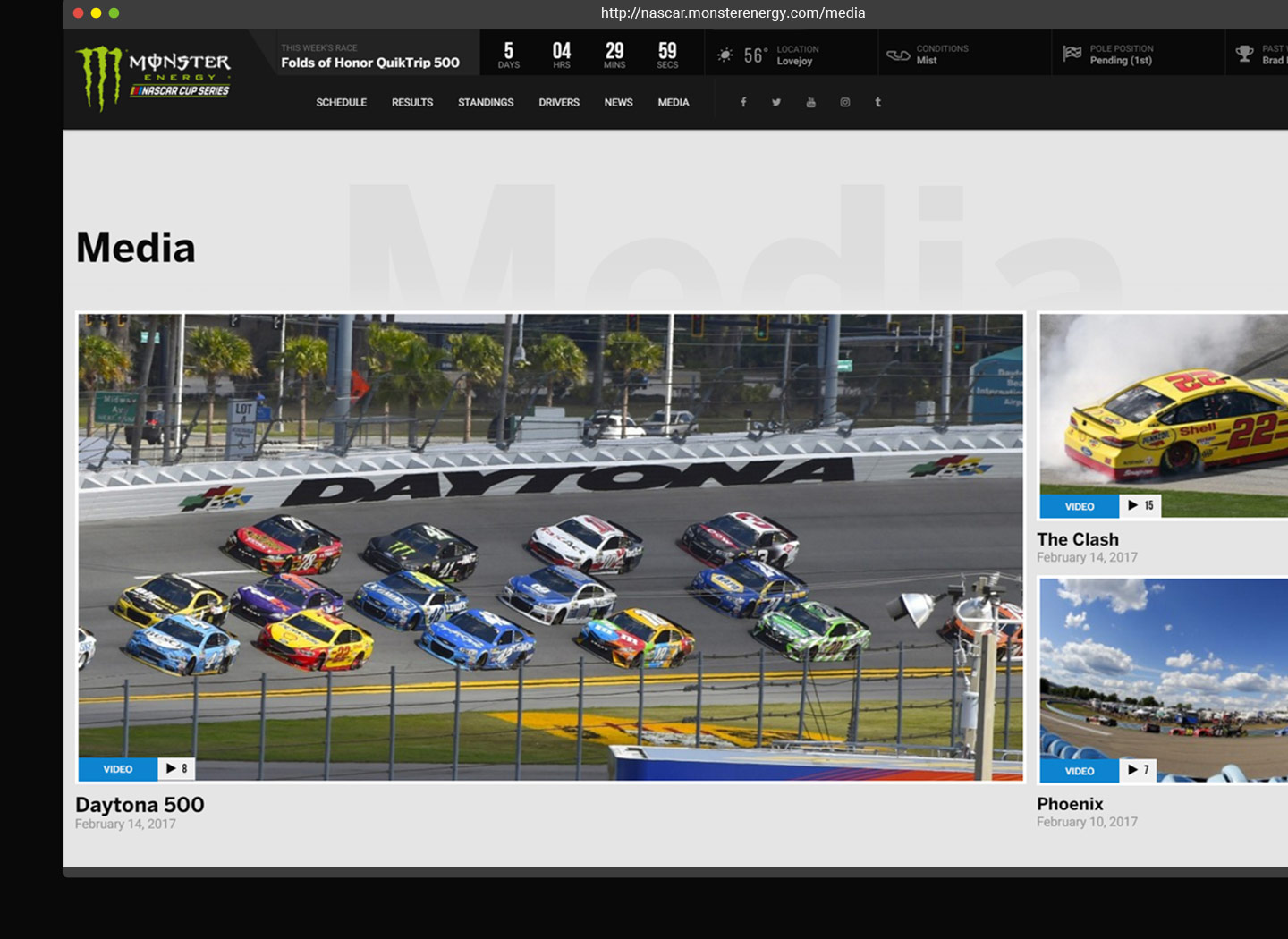Click the play icon on The Clash video

coord(1132,505)
